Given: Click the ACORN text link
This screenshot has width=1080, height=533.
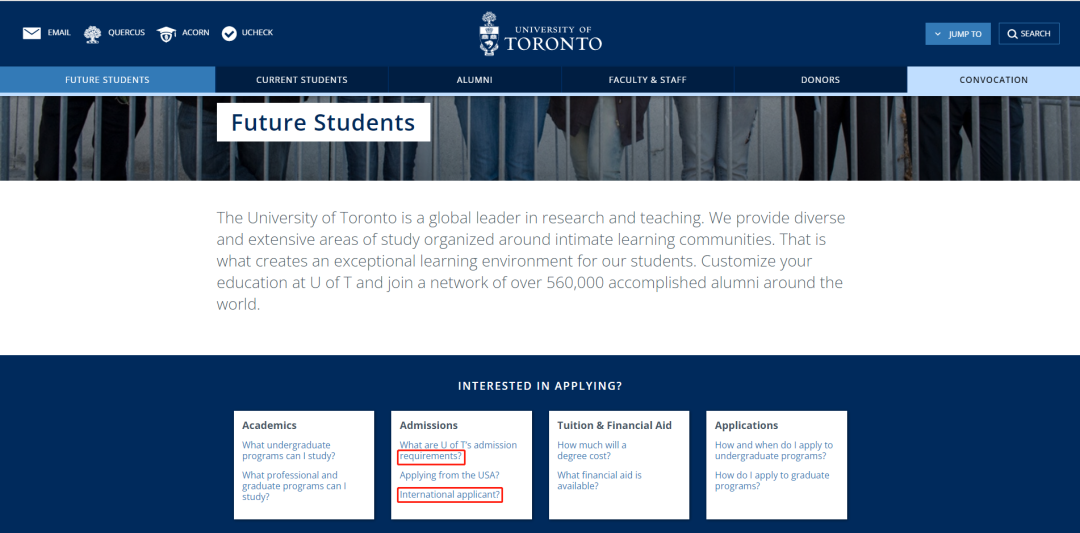Looking at the screenshot, I should pos(196,33).
